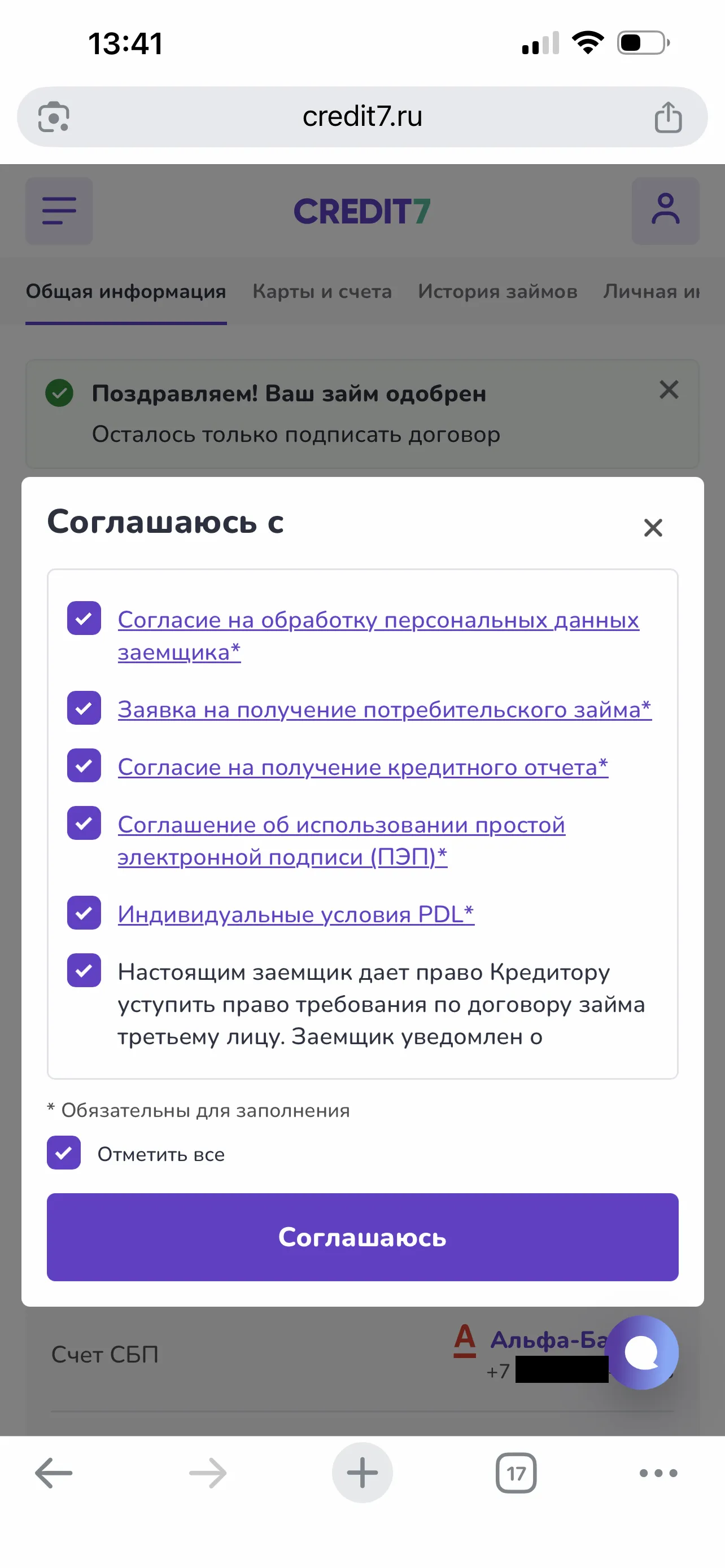Open the chat support bubble
Image resolution: width=725 pixels, height=1568 pixels.
(642, 1352)
